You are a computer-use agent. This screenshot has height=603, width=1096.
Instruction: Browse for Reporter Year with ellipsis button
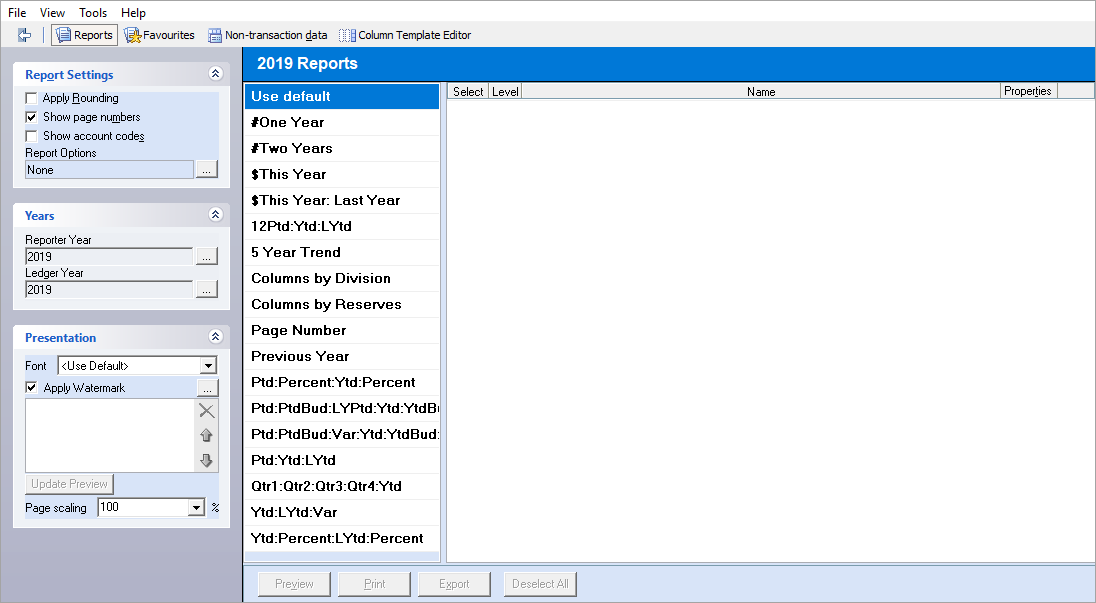point(206,257)
